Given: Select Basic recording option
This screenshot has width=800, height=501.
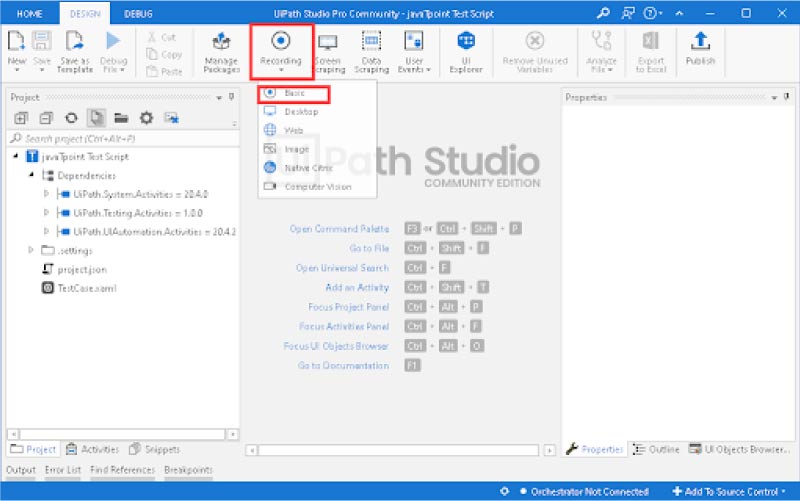Looking at the screenshot, I should [x=294, y=93].
